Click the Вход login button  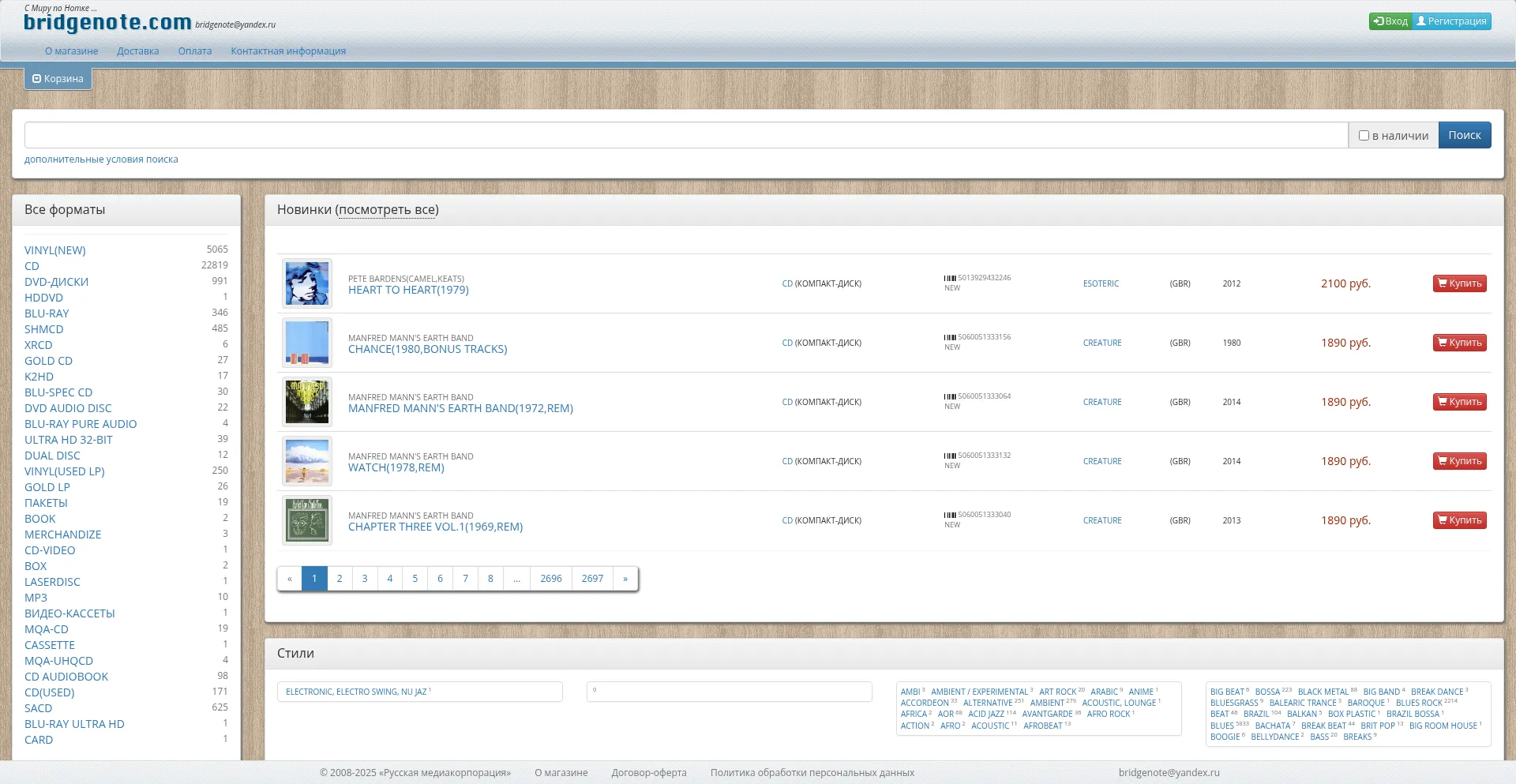[1390, 21]
